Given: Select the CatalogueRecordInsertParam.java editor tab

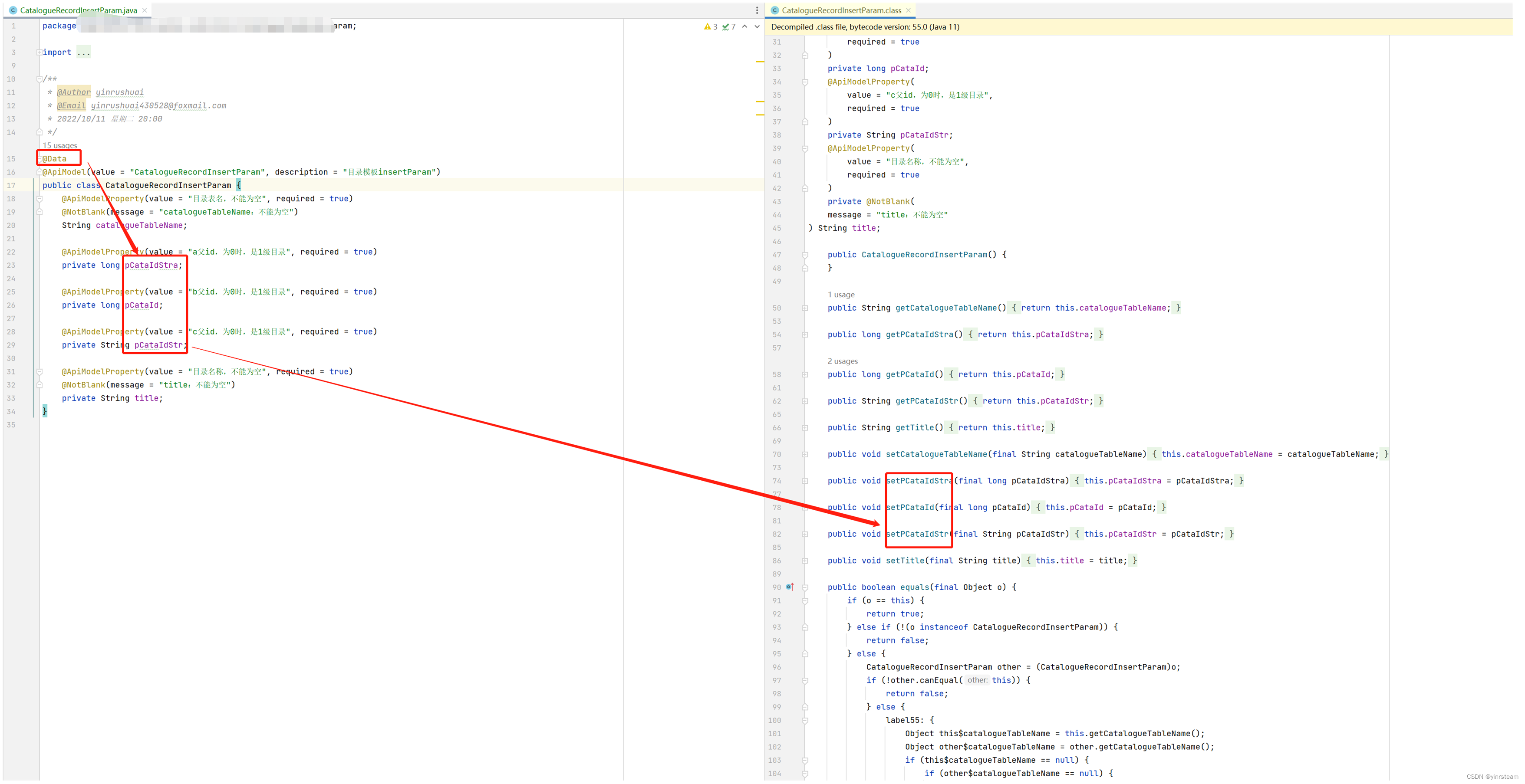Looking at the screenshot, I should pyautogui.click(x=78, y=10).
